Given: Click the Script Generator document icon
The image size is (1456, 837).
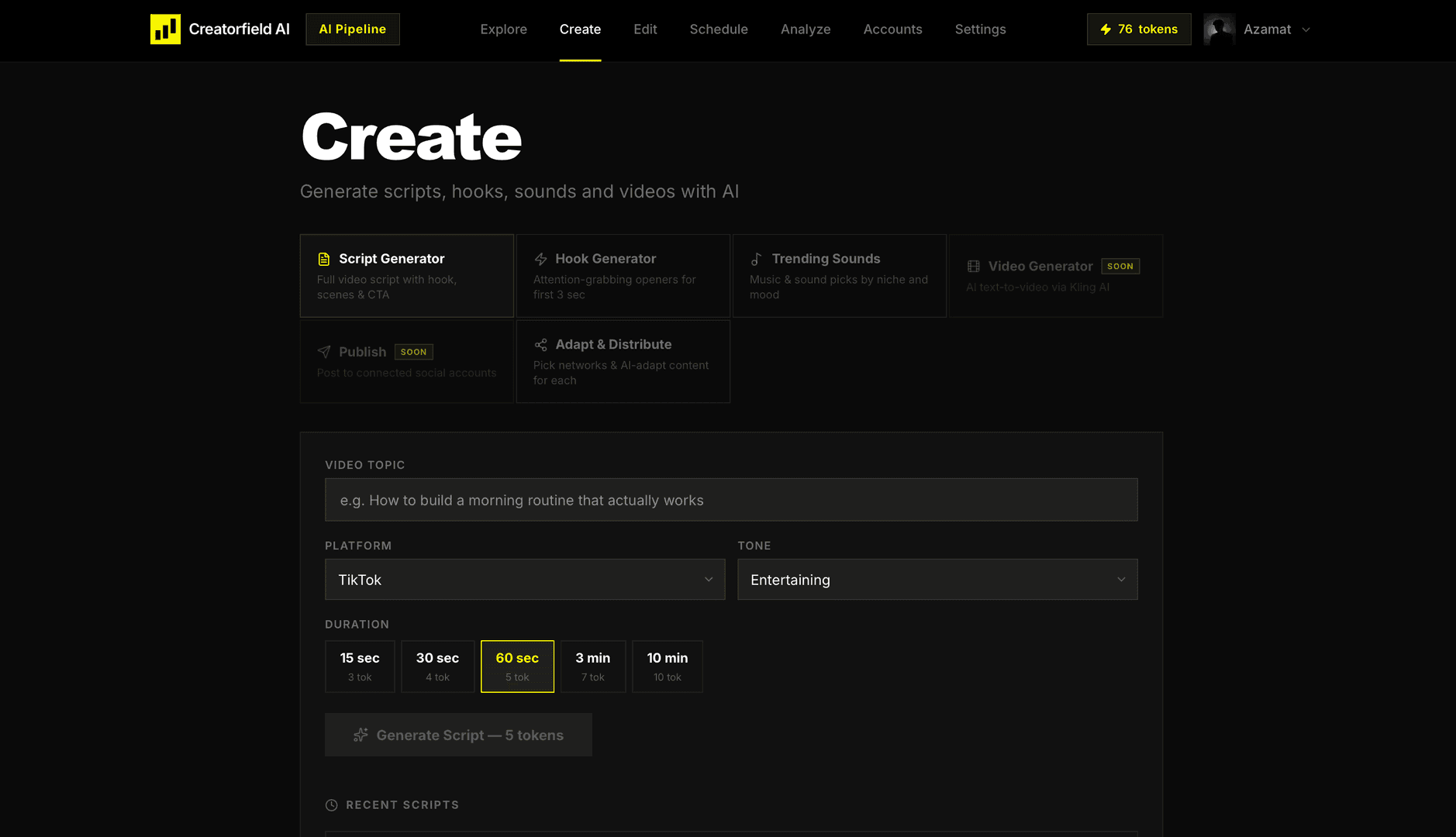Looking at the screenshot, I should click(x=324, y=259).
